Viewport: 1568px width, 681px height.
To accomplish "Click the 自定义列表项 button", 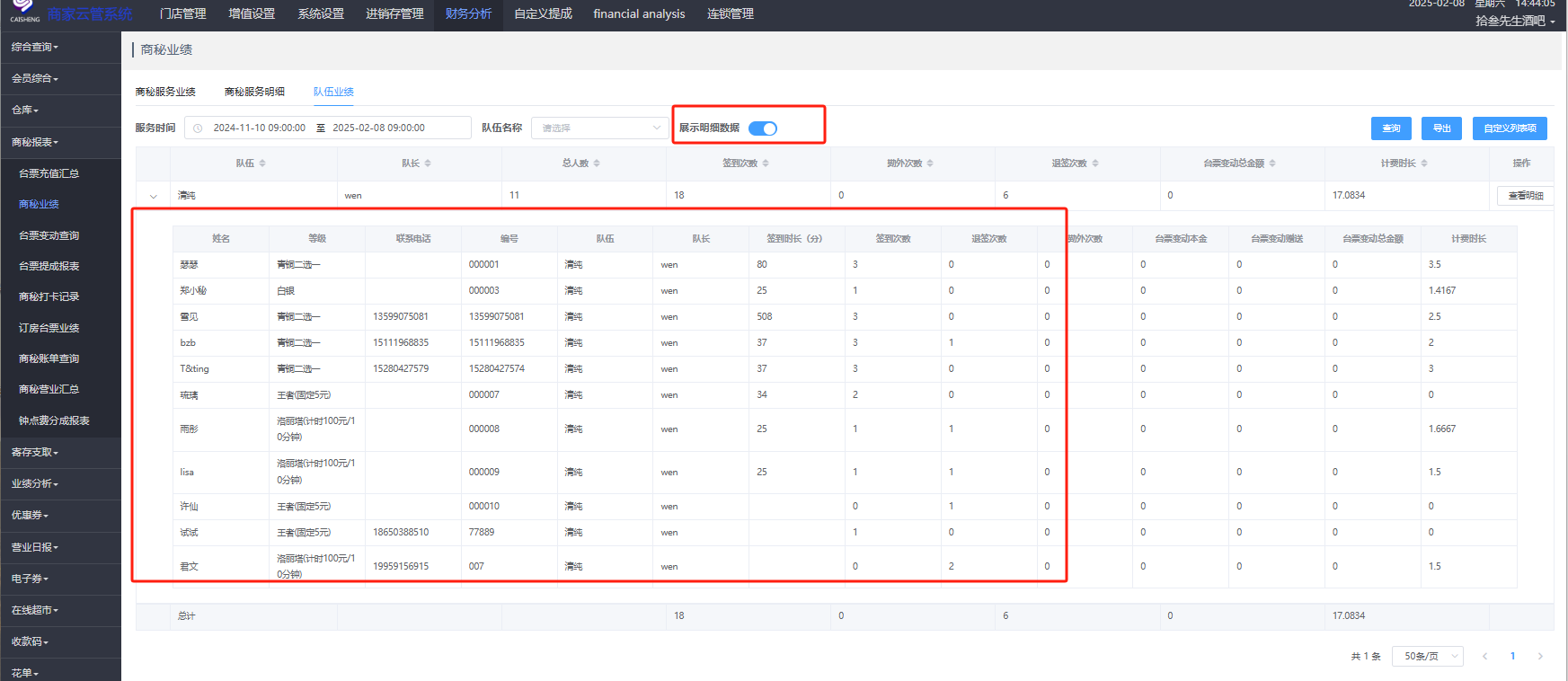I will [1510, 128].
